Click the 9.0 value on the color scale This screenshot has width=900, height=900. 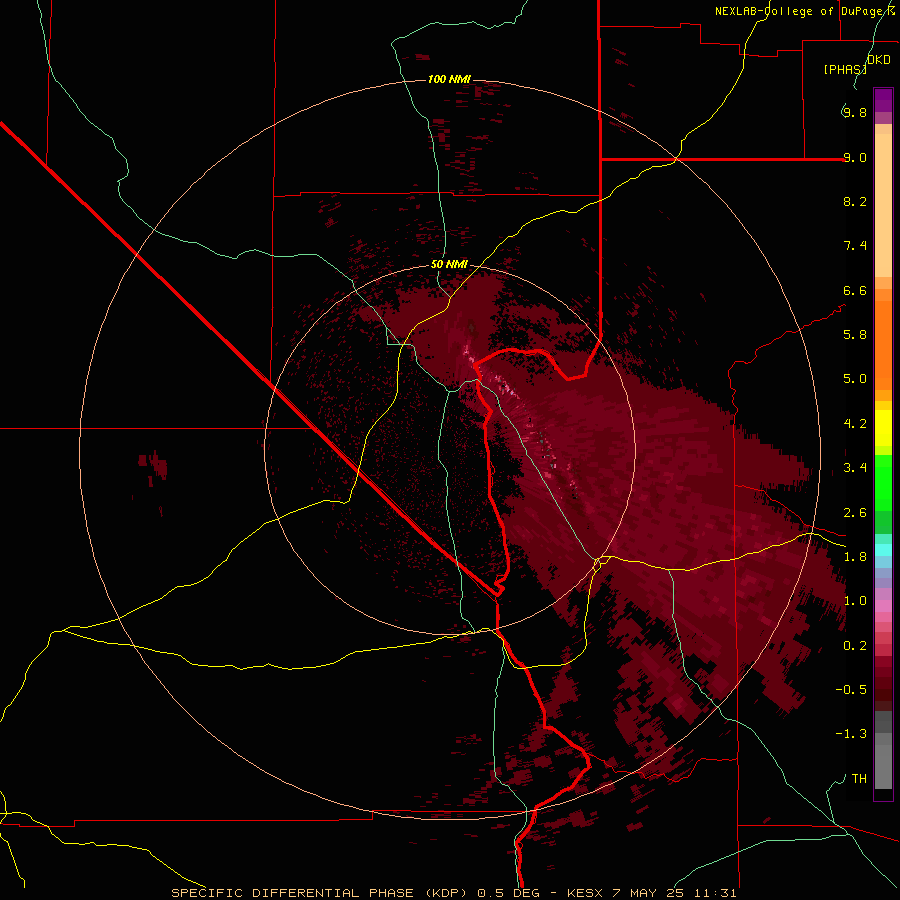(855, 157)
